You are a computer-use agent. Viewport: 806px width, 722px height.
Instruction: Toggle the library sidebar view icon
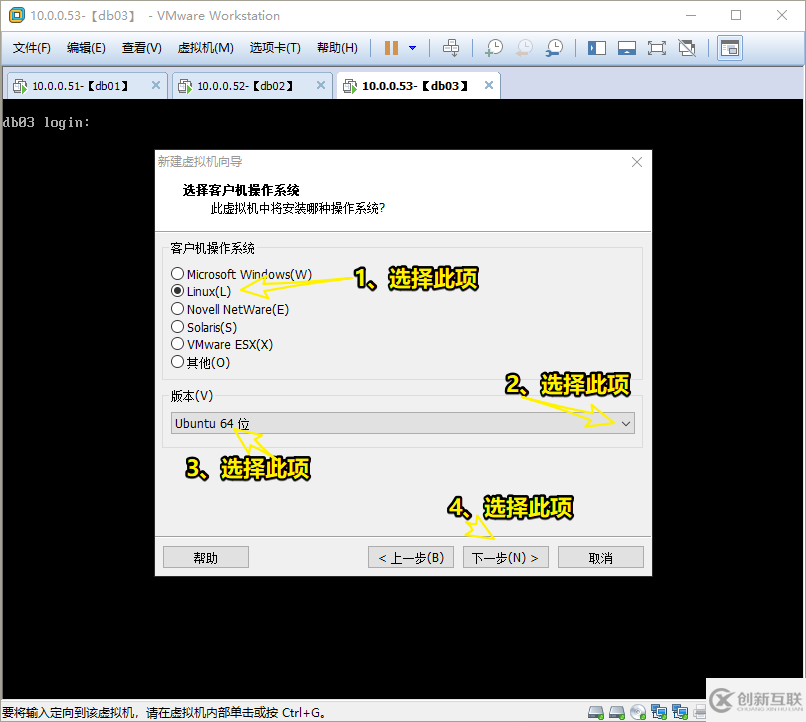click(x=597, y=48)
